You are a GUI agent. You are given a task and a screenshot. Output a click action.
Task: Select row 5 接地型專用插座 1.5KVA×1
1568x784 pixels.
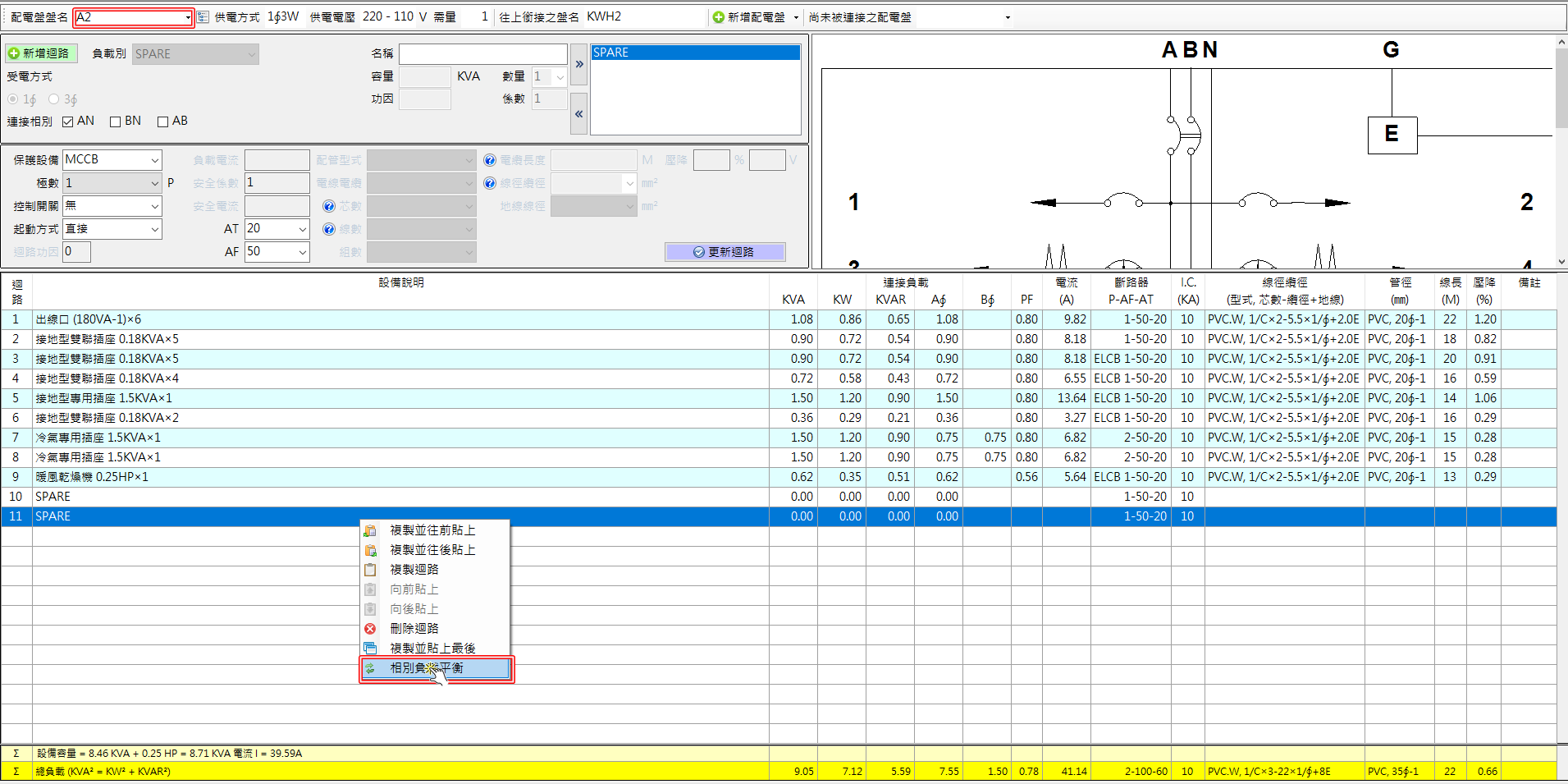click(778, 398)
